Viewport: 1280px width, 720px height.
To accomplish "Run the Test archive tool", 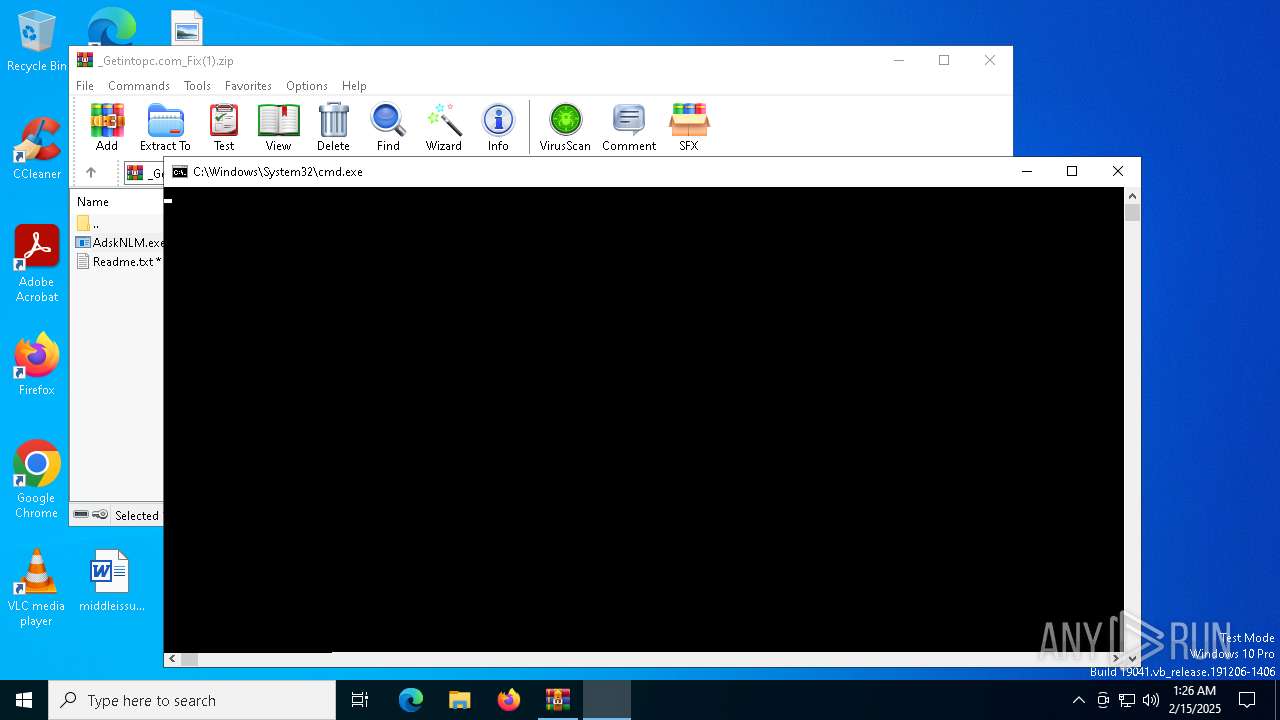I will tap(224, 127).
